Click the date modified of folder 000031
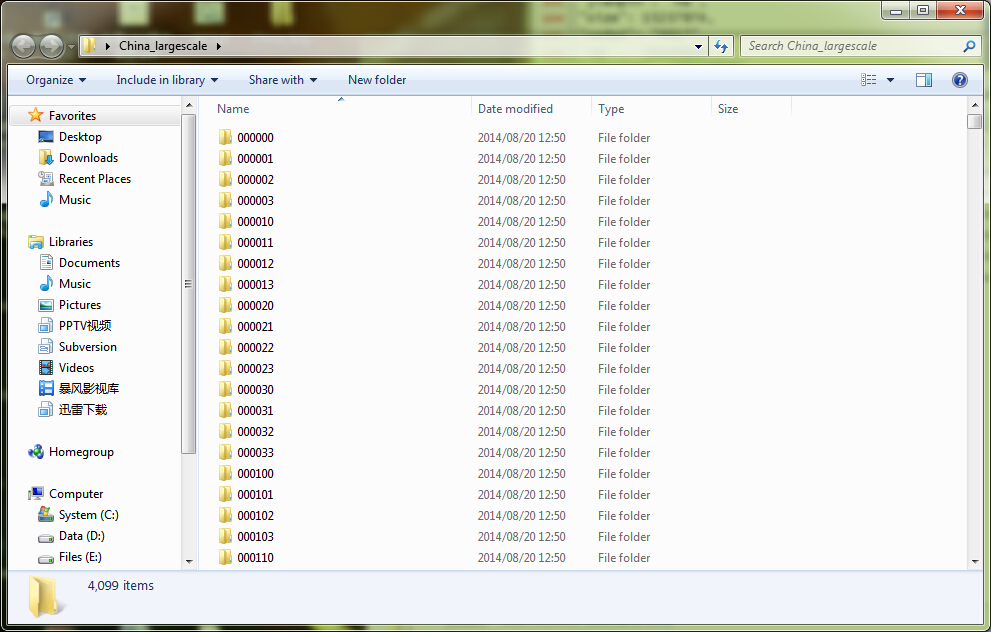Screen dimensions: 991x632 point(521,411)
